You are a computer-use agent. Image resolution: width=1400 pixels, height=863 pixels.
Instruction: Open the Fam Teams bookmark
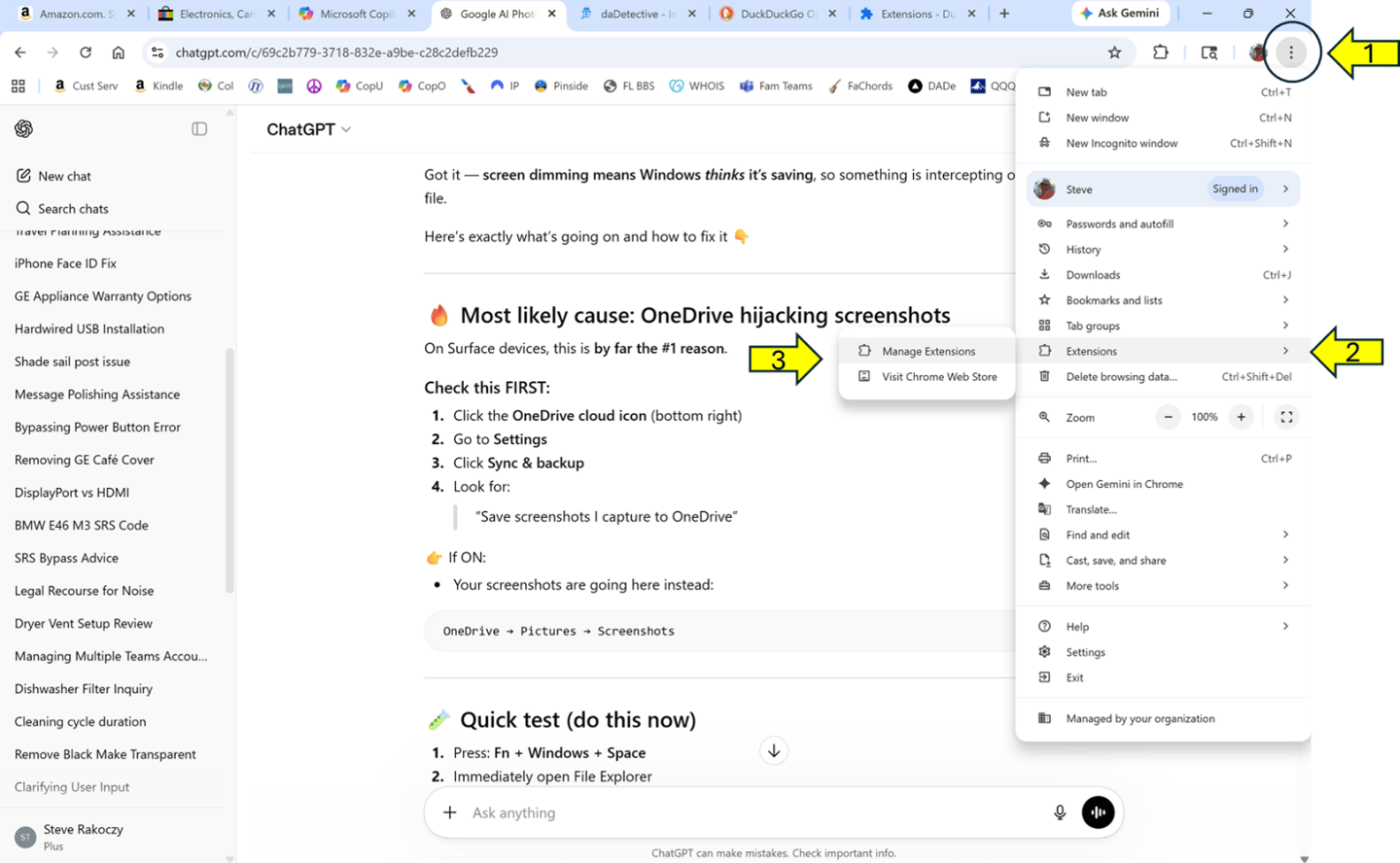776,86
